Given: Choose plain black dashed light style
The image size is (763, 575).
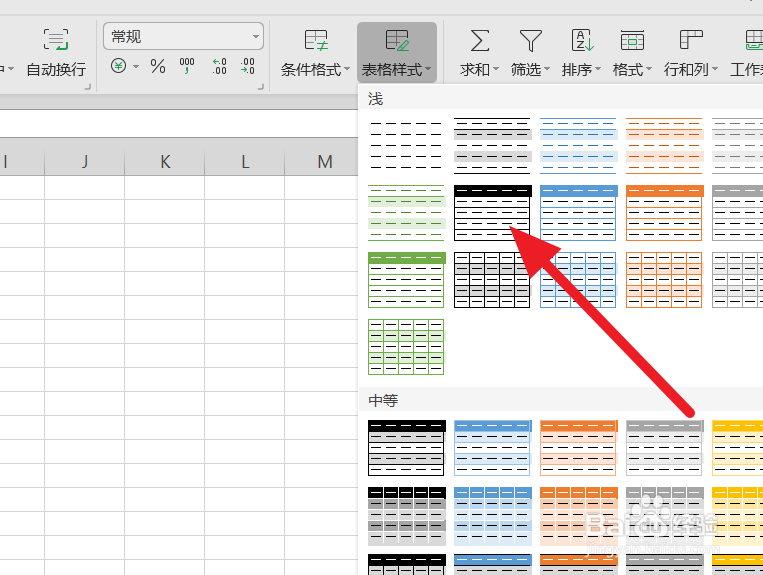Looking at the screenshot, I should 406,145.
